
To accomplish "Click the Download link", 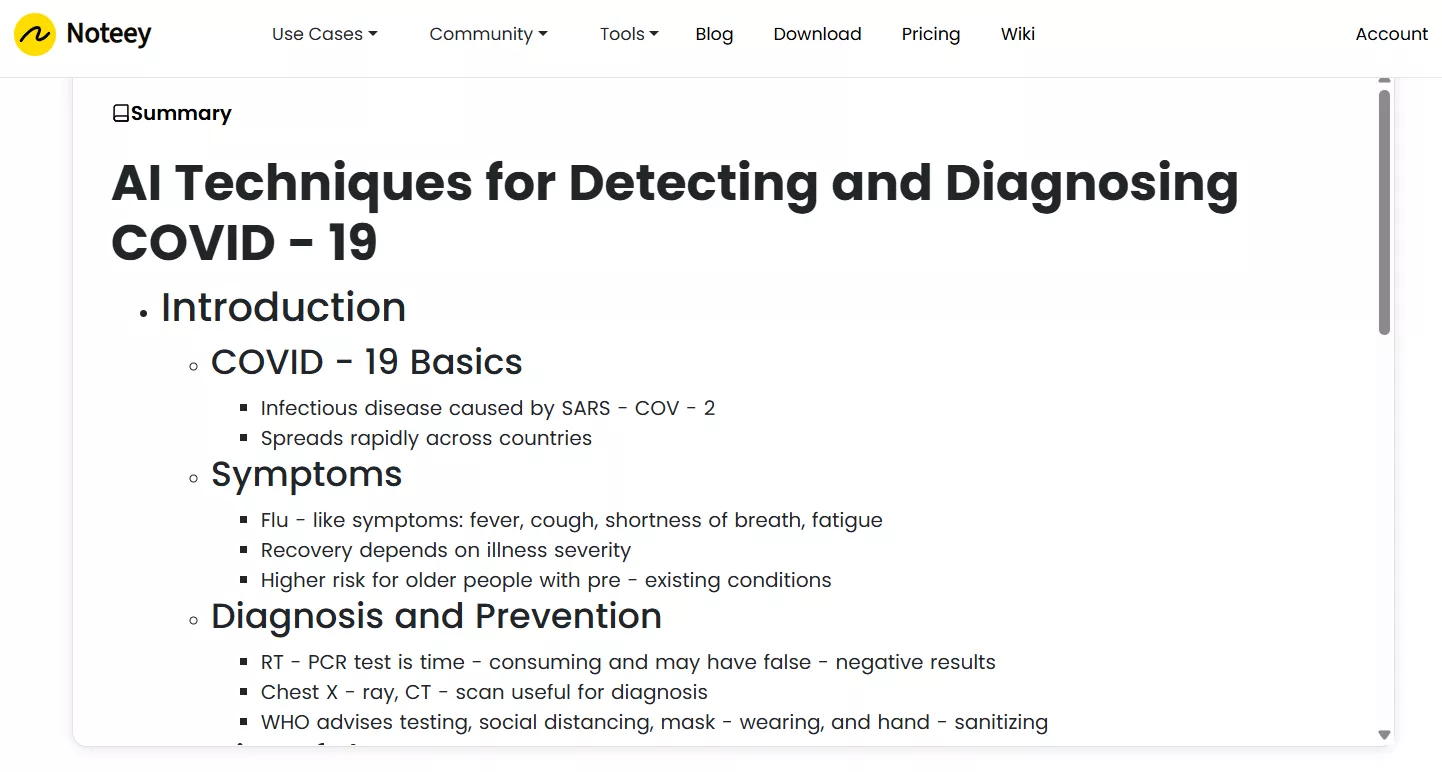I will 817,33.
